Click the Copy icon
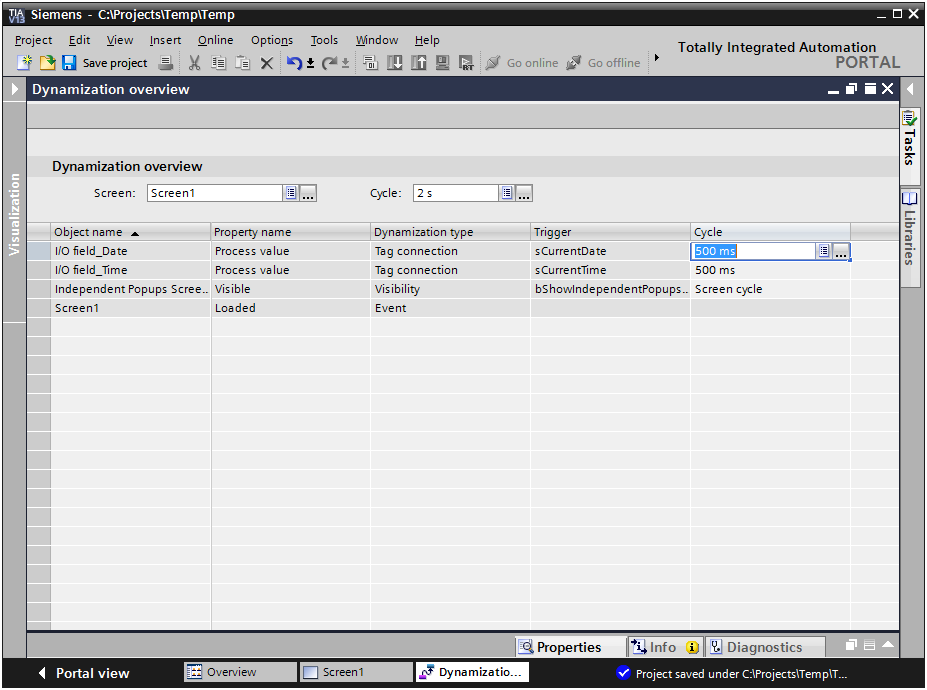This screenshot has width=927, height=690. pos(219,63)
